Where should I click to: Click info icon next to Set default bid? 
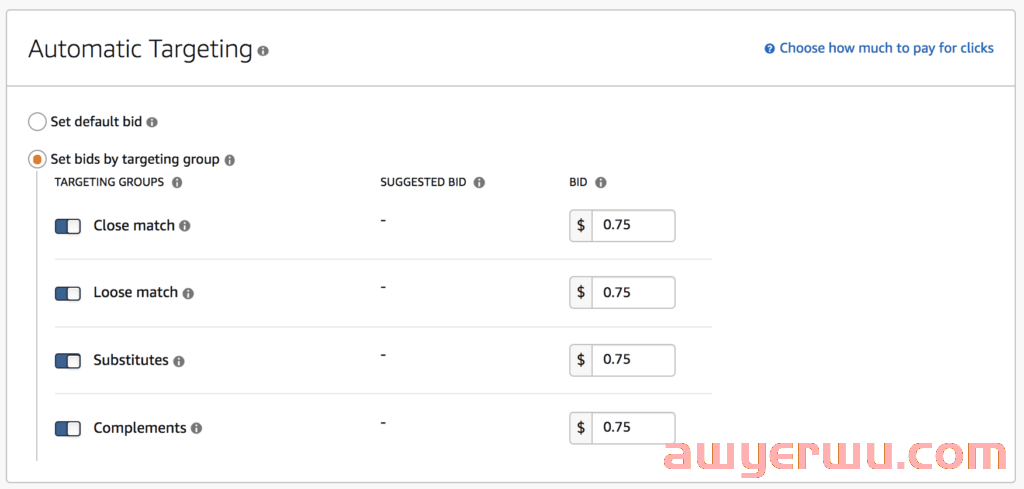point(152,122)
